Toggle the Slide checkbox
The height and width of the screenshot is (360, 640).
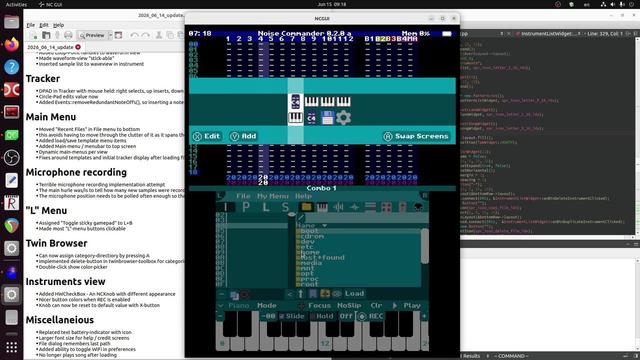tap(291, 316)
